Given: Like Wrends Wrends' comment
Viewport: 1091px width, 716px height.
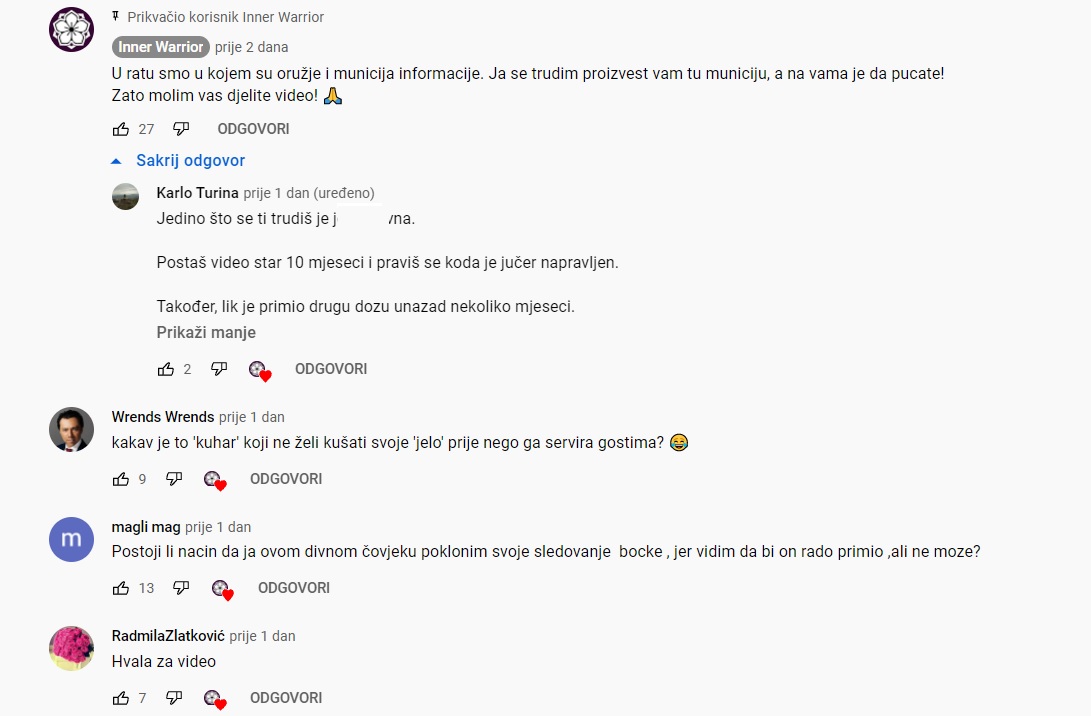Looking at the screenshot, I should pyautogui.click(x=121, y=479).
